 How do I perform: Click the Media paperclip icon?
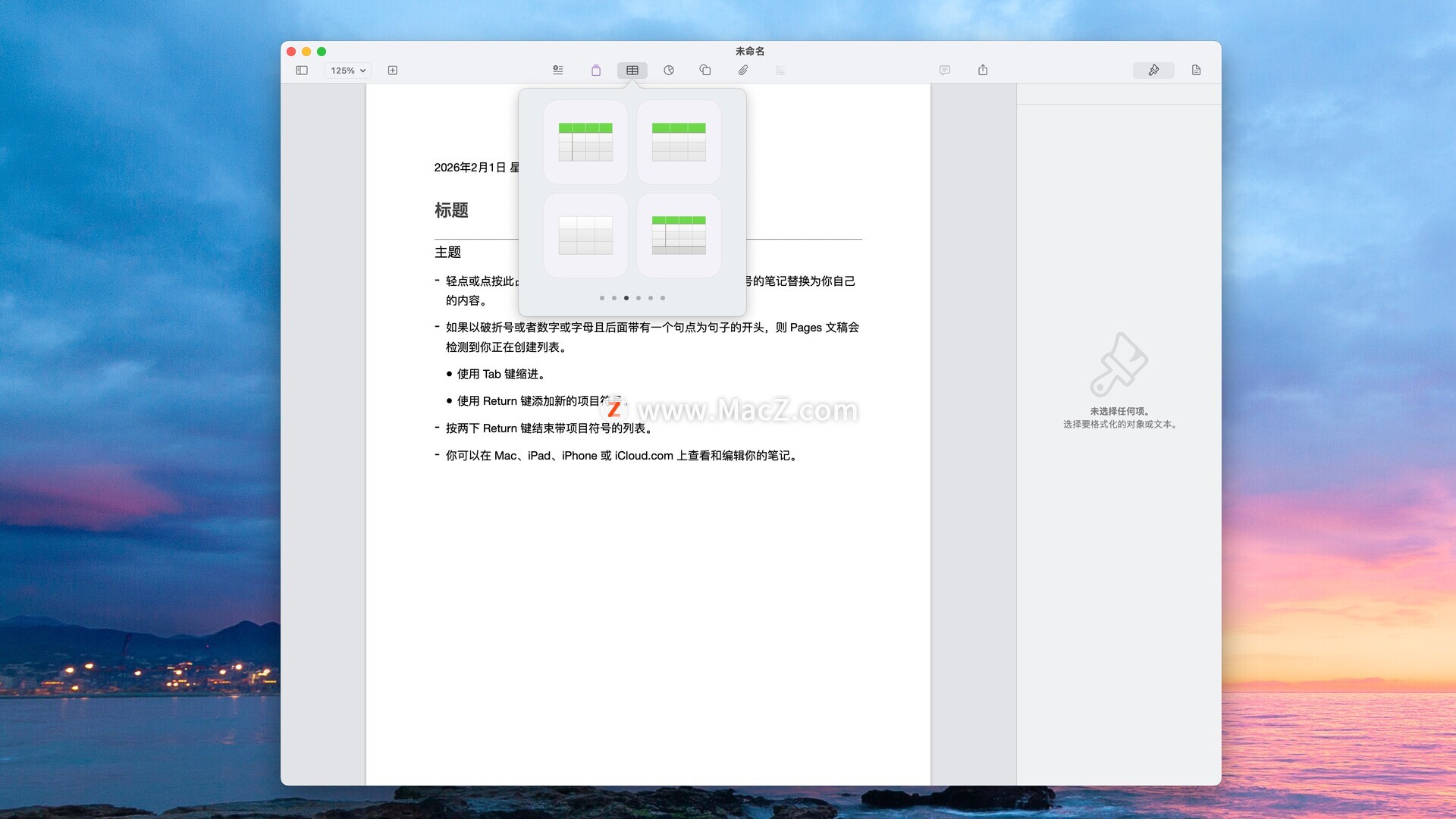pyautogui.click(x=743, y=71)
